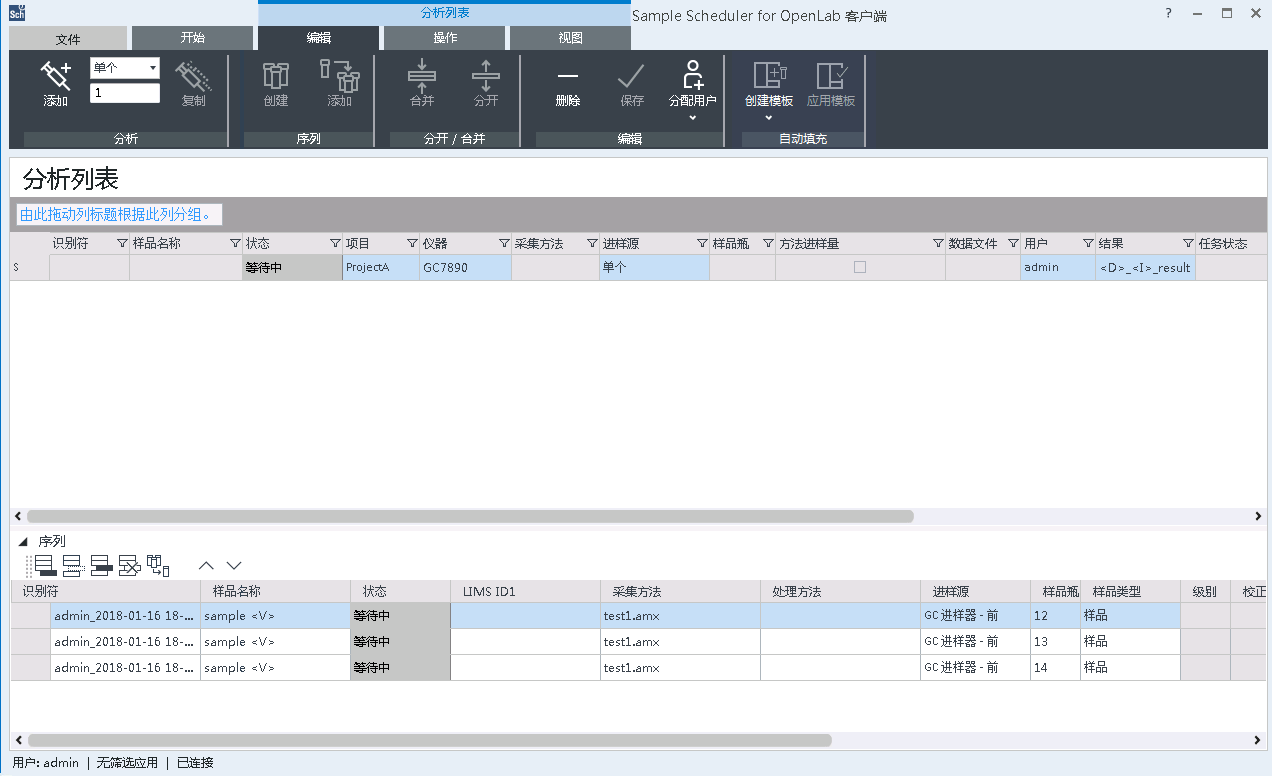Click the filter icon on 识别符 column

click(x=122, y=243)
